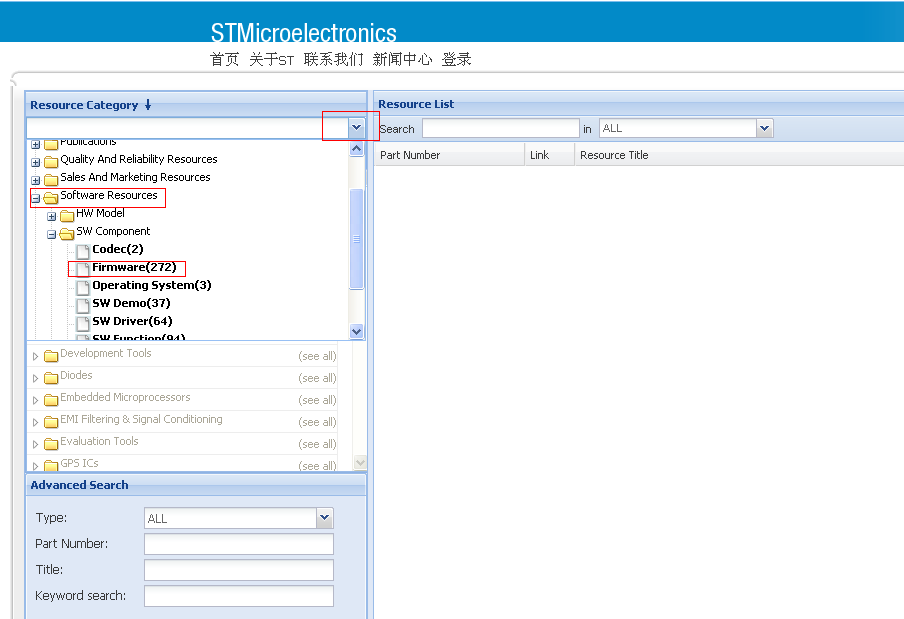
Task: Click product list scroll down arrow
Action: click(360, 463)
